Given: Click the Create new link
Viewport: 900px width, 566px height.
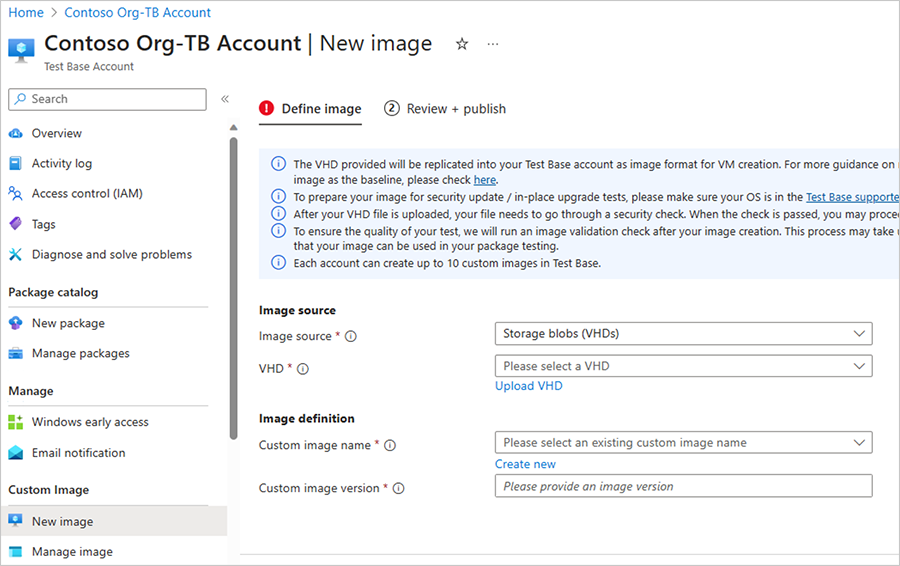Looking at the screenshot, I should click(525, 464).
